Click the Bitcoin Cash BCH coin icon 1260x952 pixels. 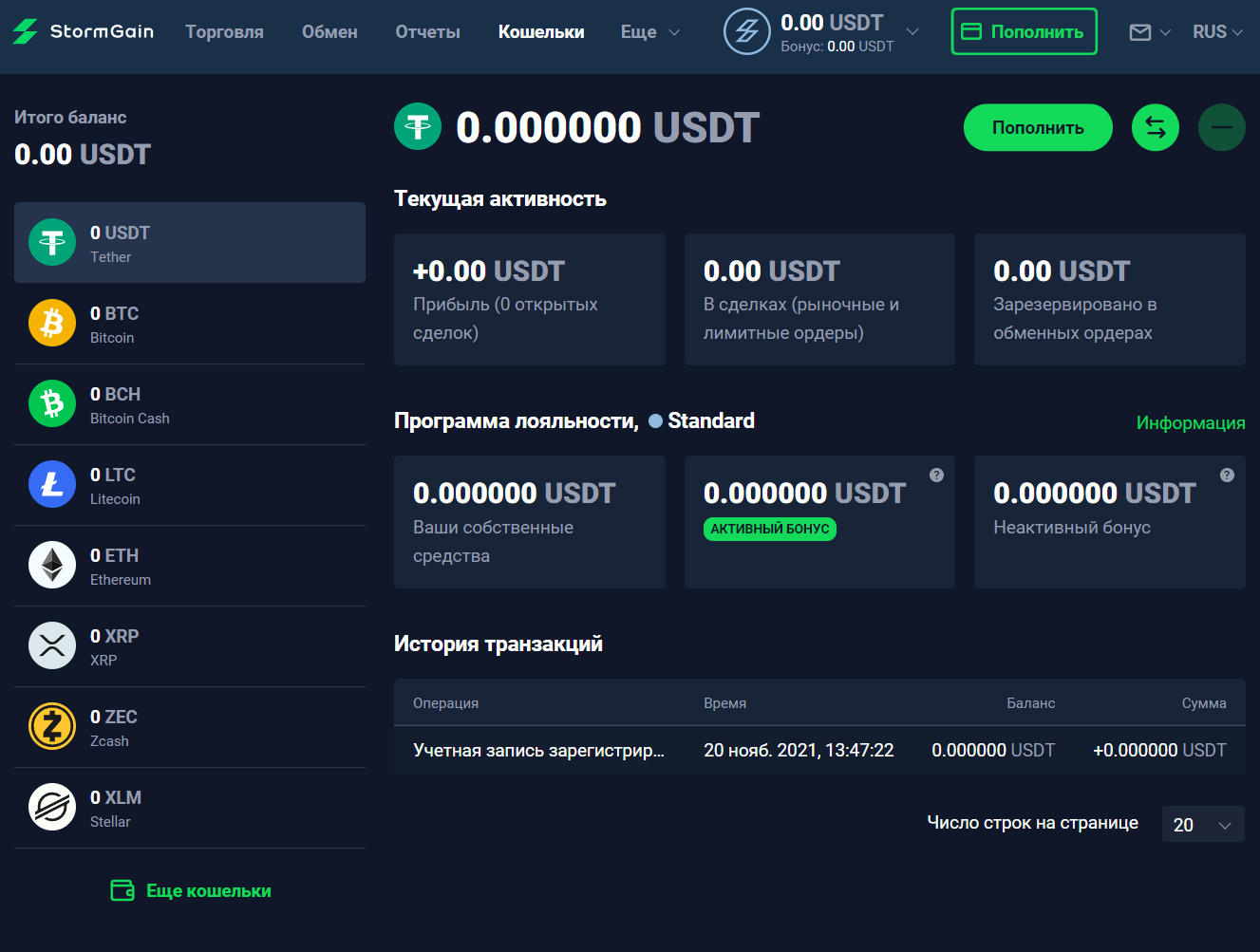[x=52, y=403]
